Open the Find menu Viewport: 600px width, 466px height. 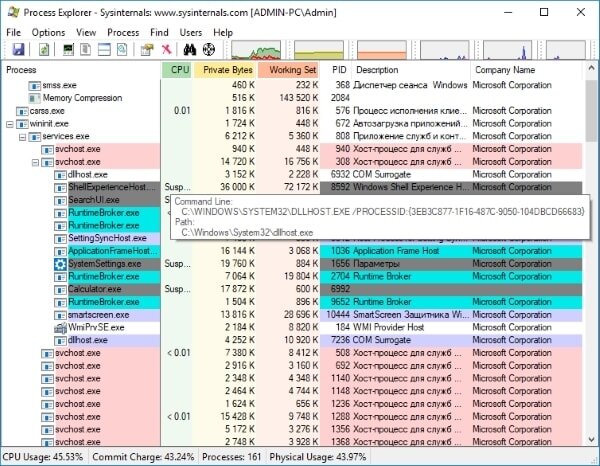159,33
